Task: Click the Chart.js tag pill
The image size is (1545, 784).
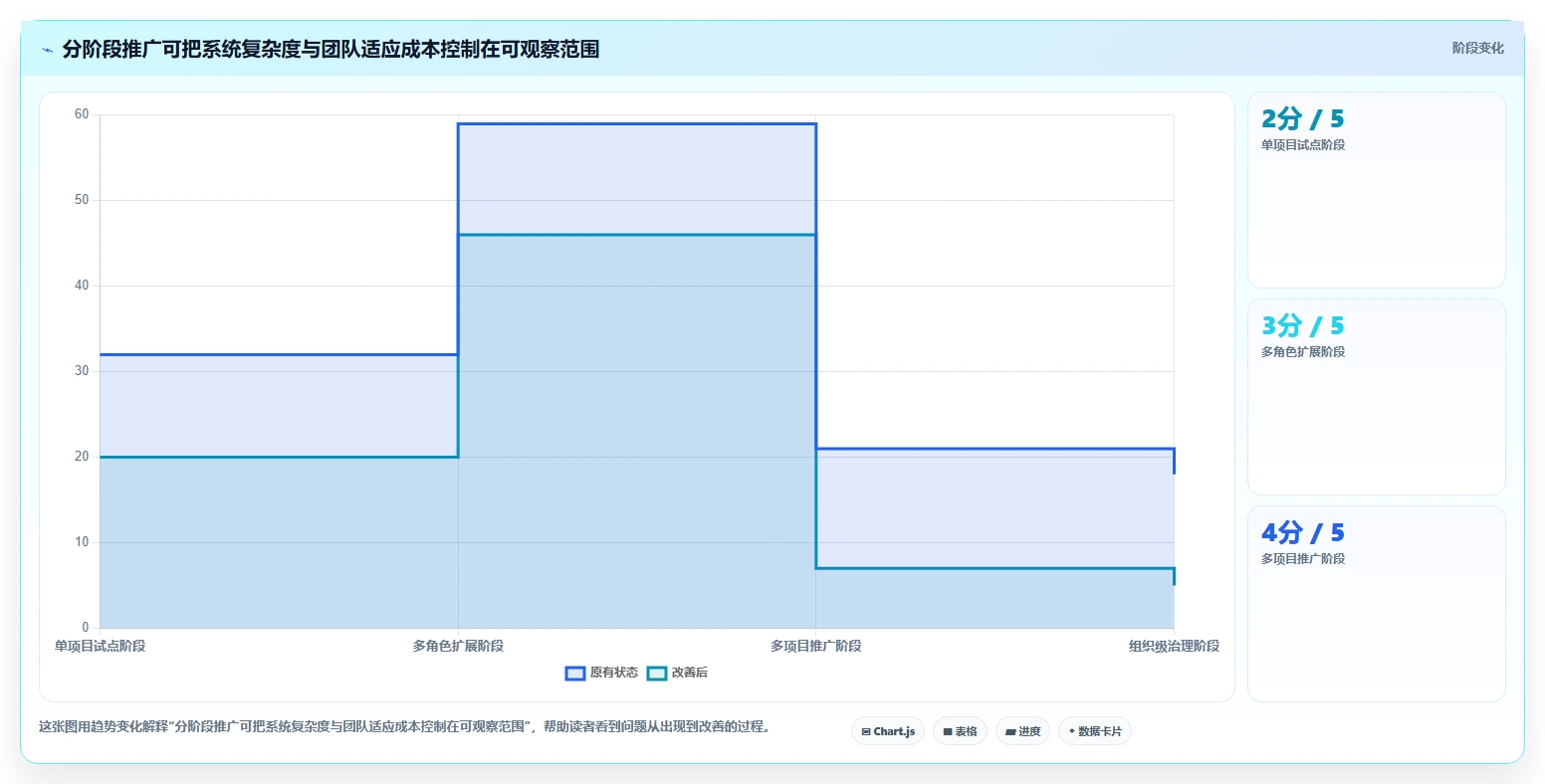Action: (x=888, y=731)
